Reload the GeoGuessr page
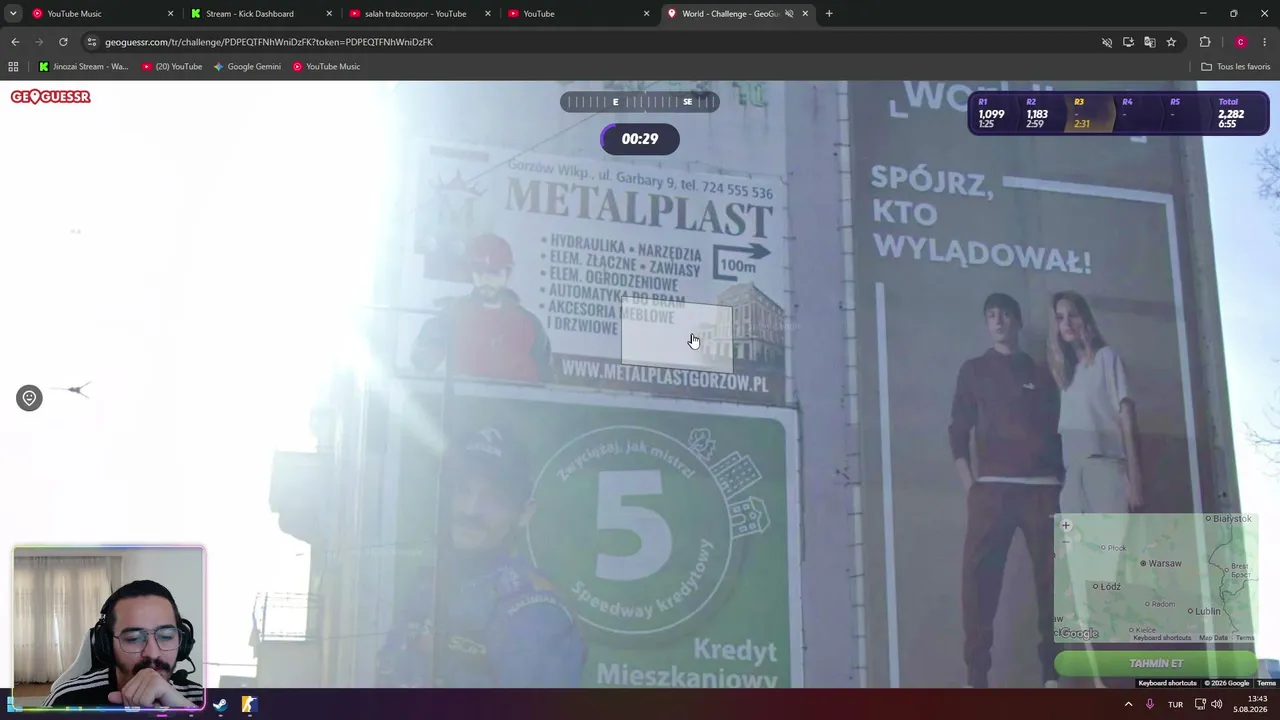The width and height of the screenshot is (1280, 720). [63, 42]
